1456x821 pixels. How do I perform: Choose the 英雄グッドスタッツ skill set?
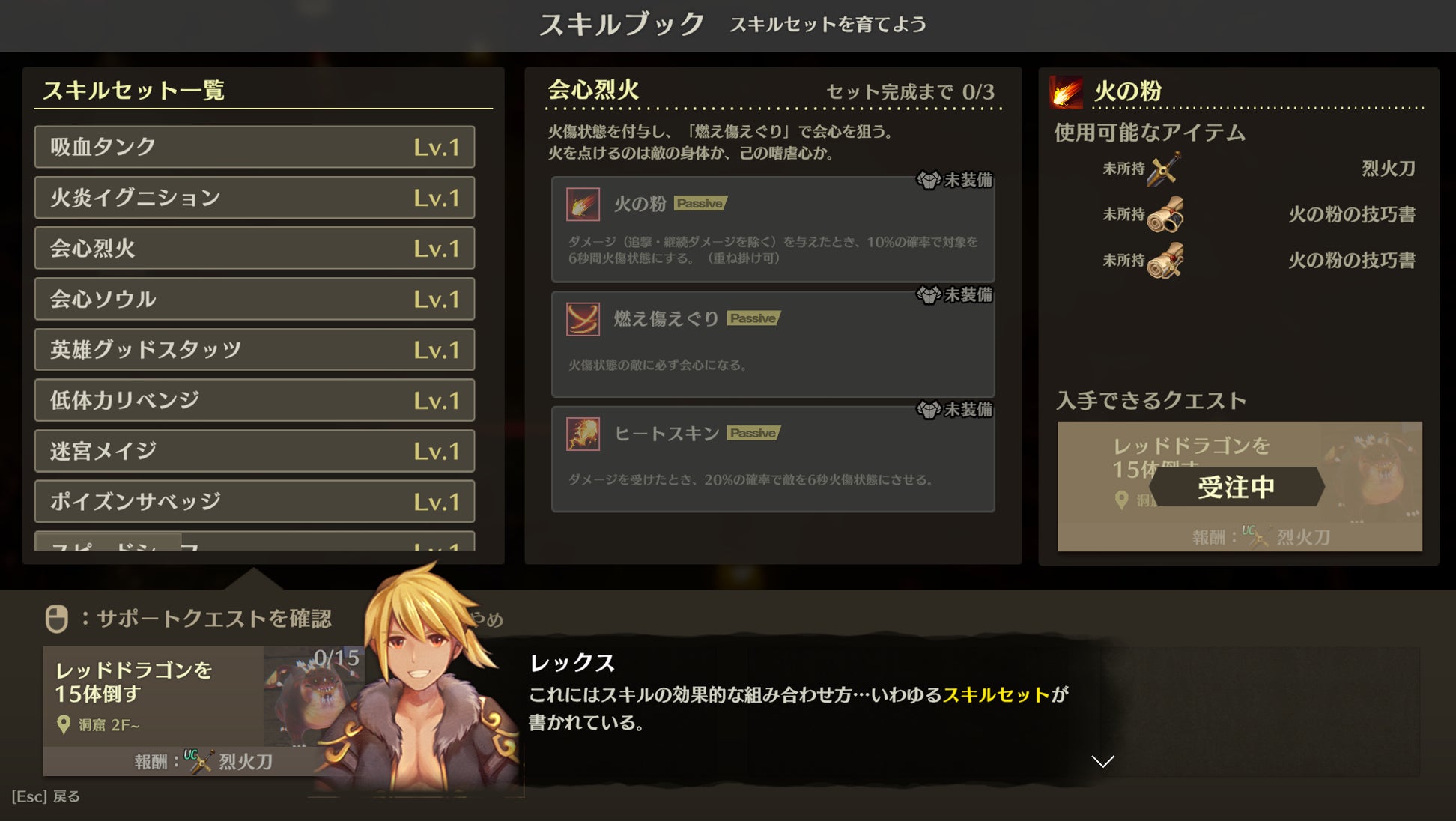coord(255,350)
